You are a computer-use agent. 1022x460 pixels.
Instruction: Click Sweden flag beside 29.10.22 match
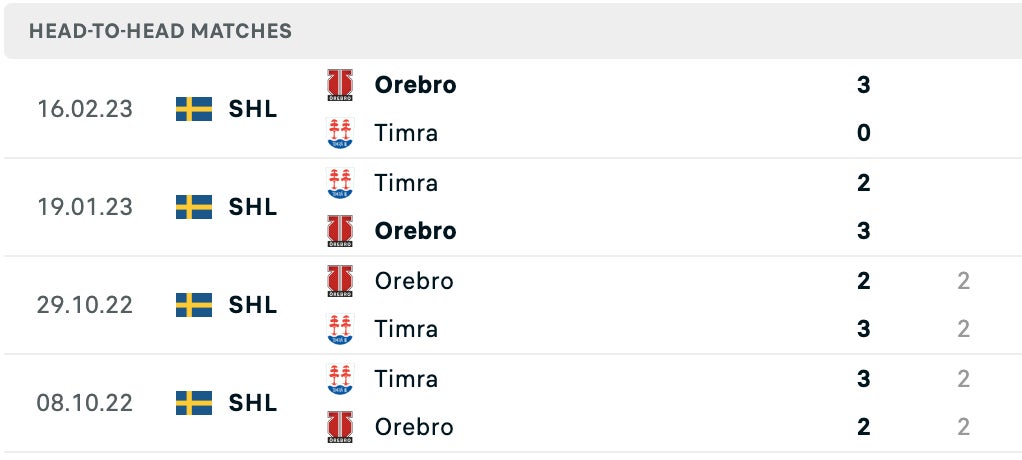click(x=194, y=305)
